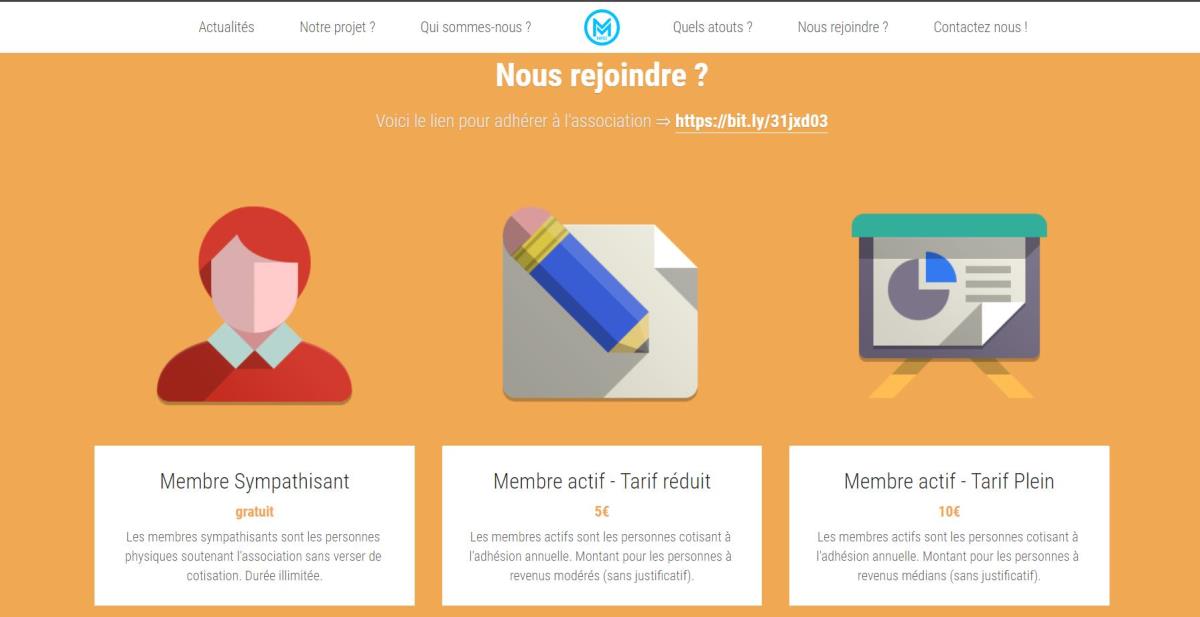This screenshot has width=1200, height=617.
Task: Click the sympathisants description paragraph
Action: (254, 557)
